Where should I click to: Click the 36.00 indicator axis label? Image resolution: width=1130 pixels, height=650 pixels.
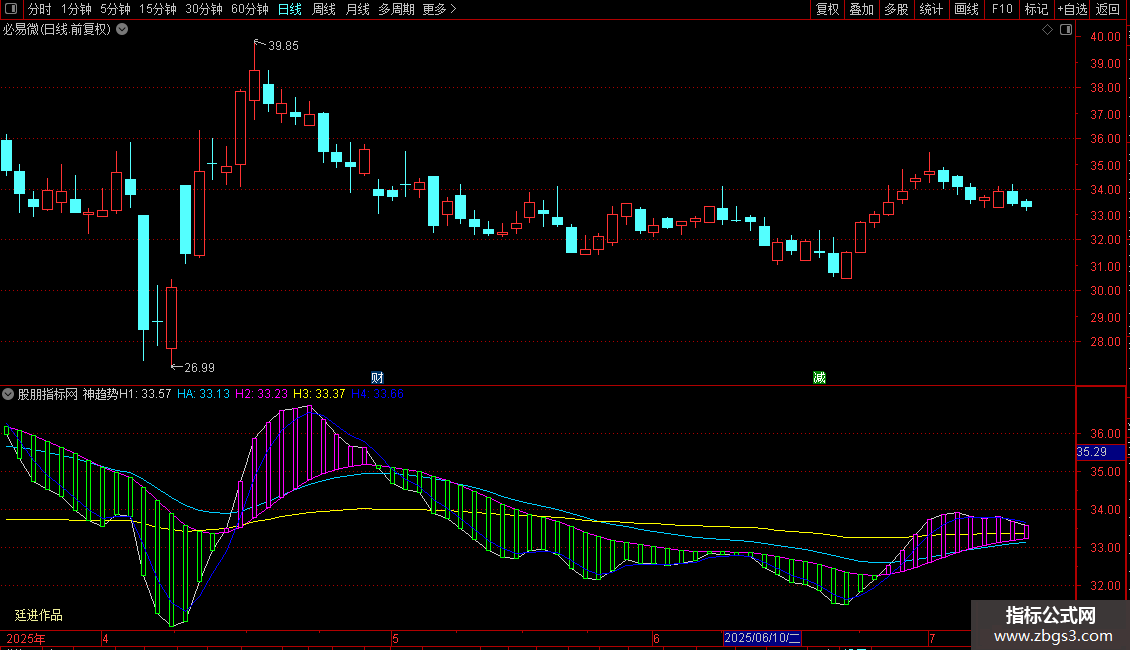tap(1105, 434)
